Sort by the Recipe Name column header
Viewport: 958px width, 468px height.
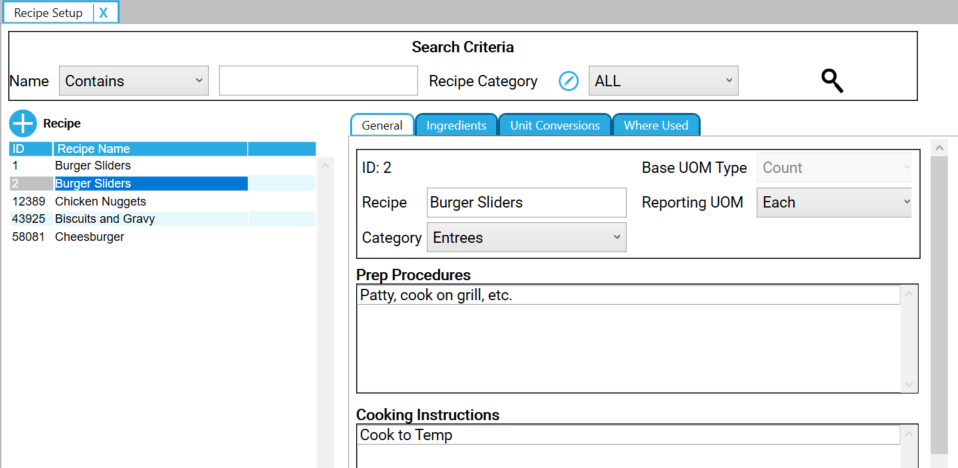pos(148,149)
